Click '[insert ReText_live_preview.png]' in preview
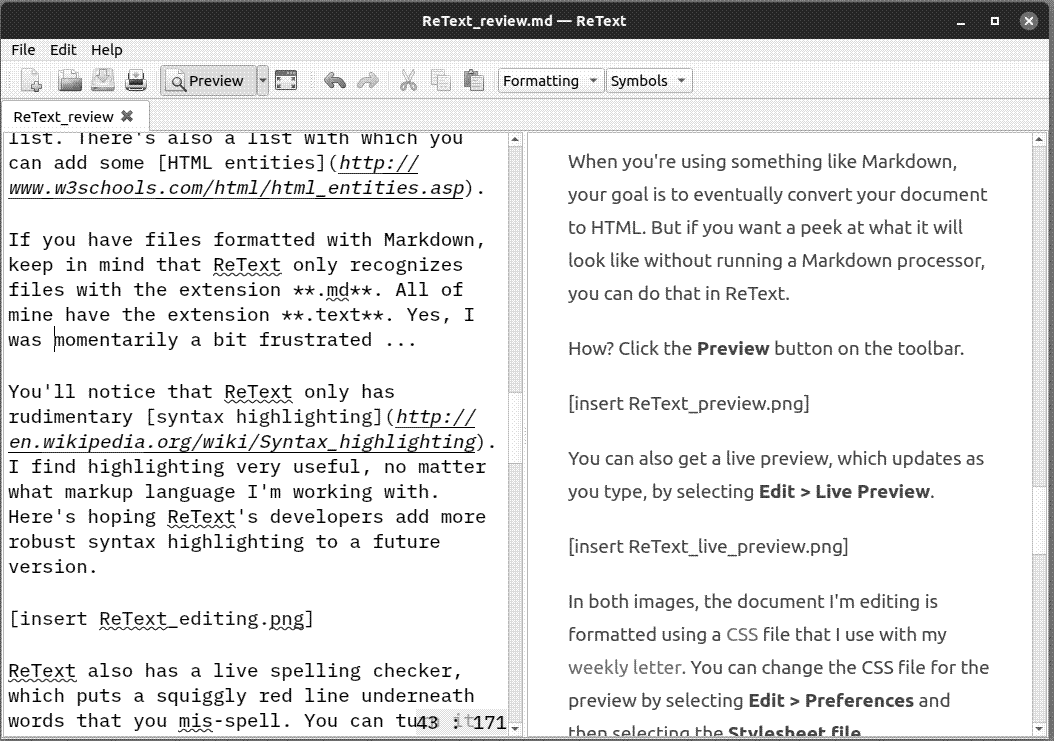The width and height of the screenshot is (1054, 741). coord(708,546)
